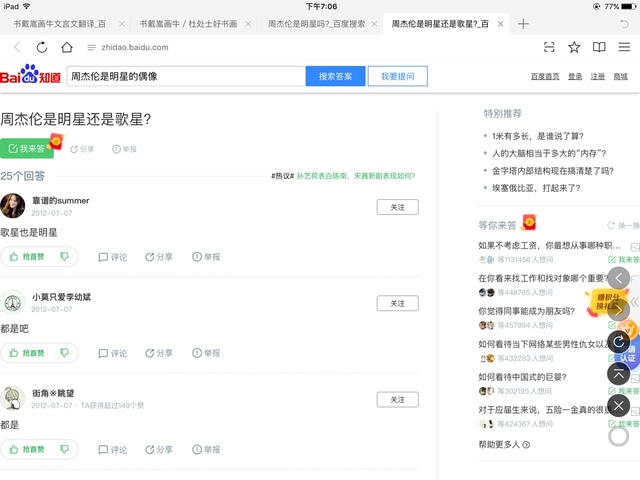
Task: Upvote 街角※眺望's answer with 抢首赞
Action: (x=27, y=449)
